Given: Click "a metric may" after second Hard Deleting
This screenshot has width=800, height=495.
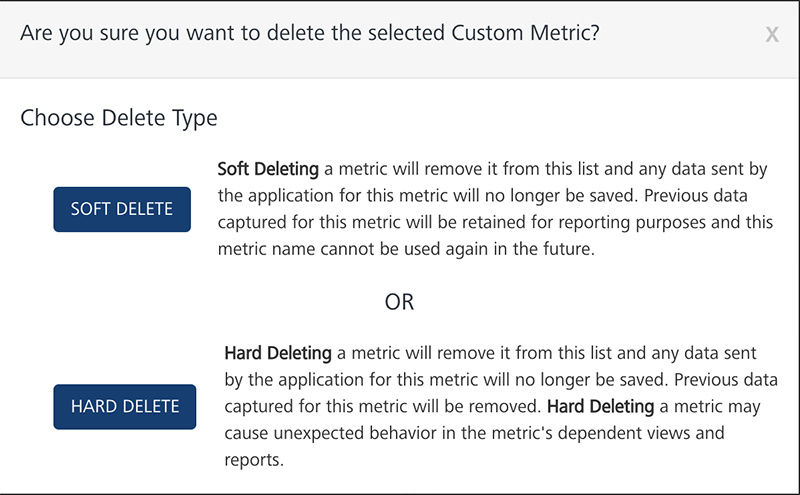Looking at the screenshot, I should point(708,407).
